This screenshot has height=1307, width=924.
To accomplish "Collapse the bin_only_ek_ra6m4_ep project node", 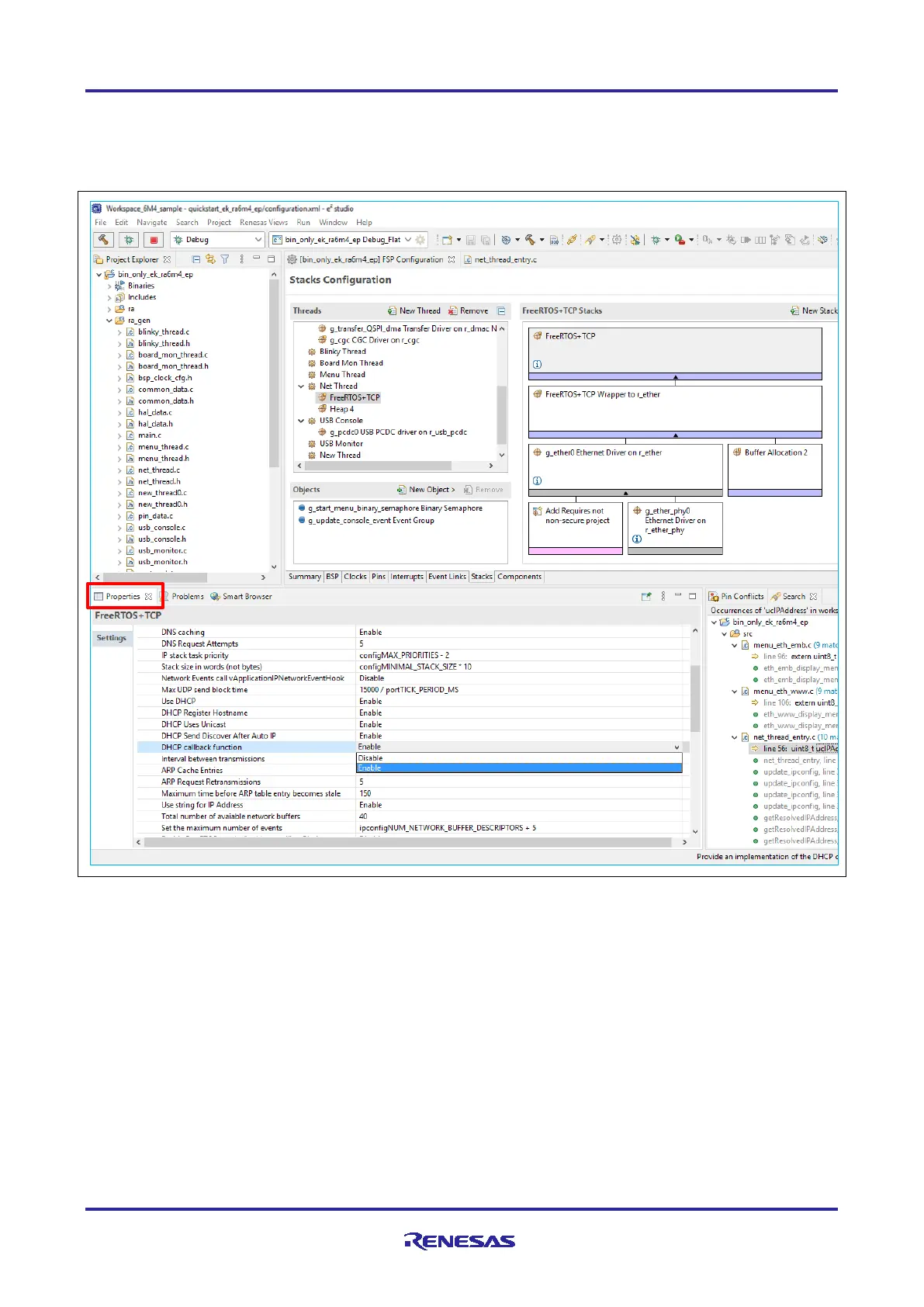I will pyautogui.click(x=99, y=275).
